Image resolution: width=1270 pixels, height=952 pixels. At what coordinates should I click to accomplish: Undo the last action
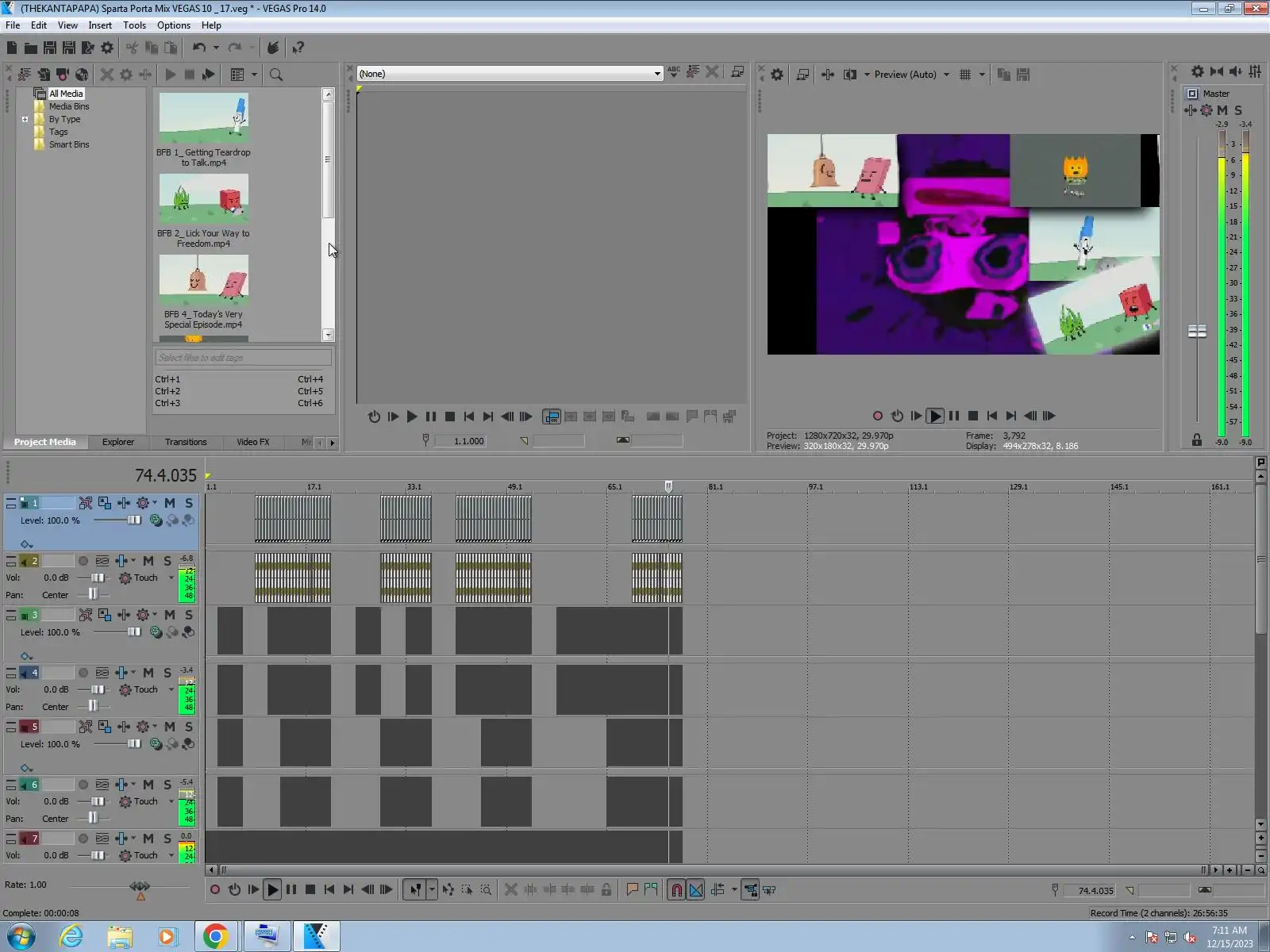click(x=198, y=48)
